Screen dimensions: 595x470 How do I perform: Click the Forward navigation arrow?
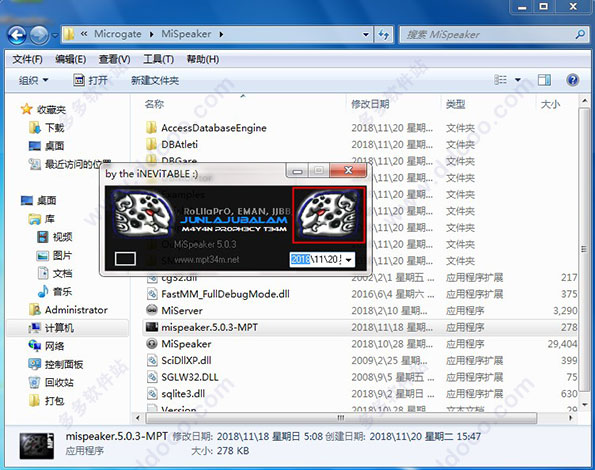pyautogui.click(x=39, y=35)
